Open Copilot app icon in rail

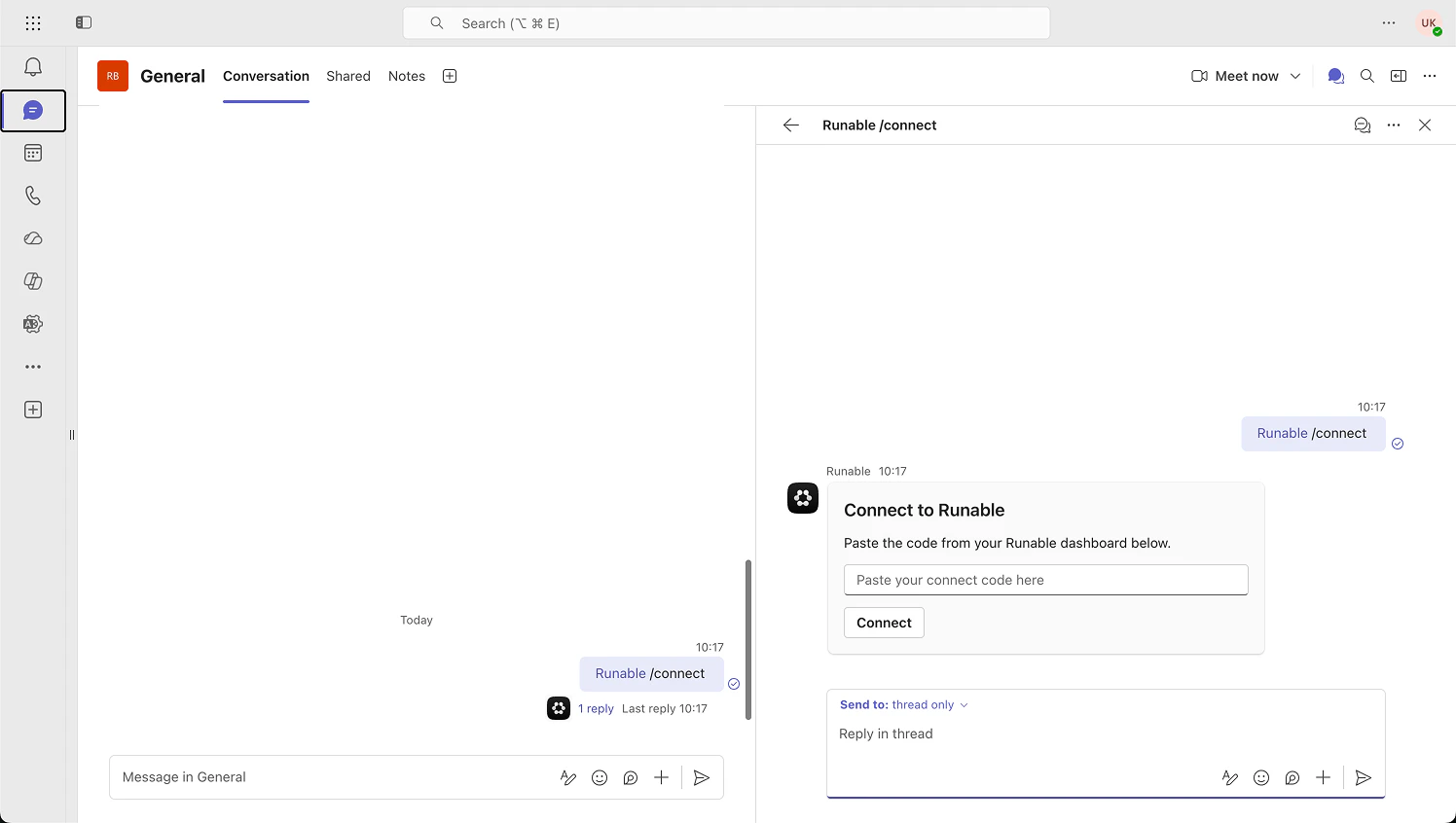click(x=33, y=281)
